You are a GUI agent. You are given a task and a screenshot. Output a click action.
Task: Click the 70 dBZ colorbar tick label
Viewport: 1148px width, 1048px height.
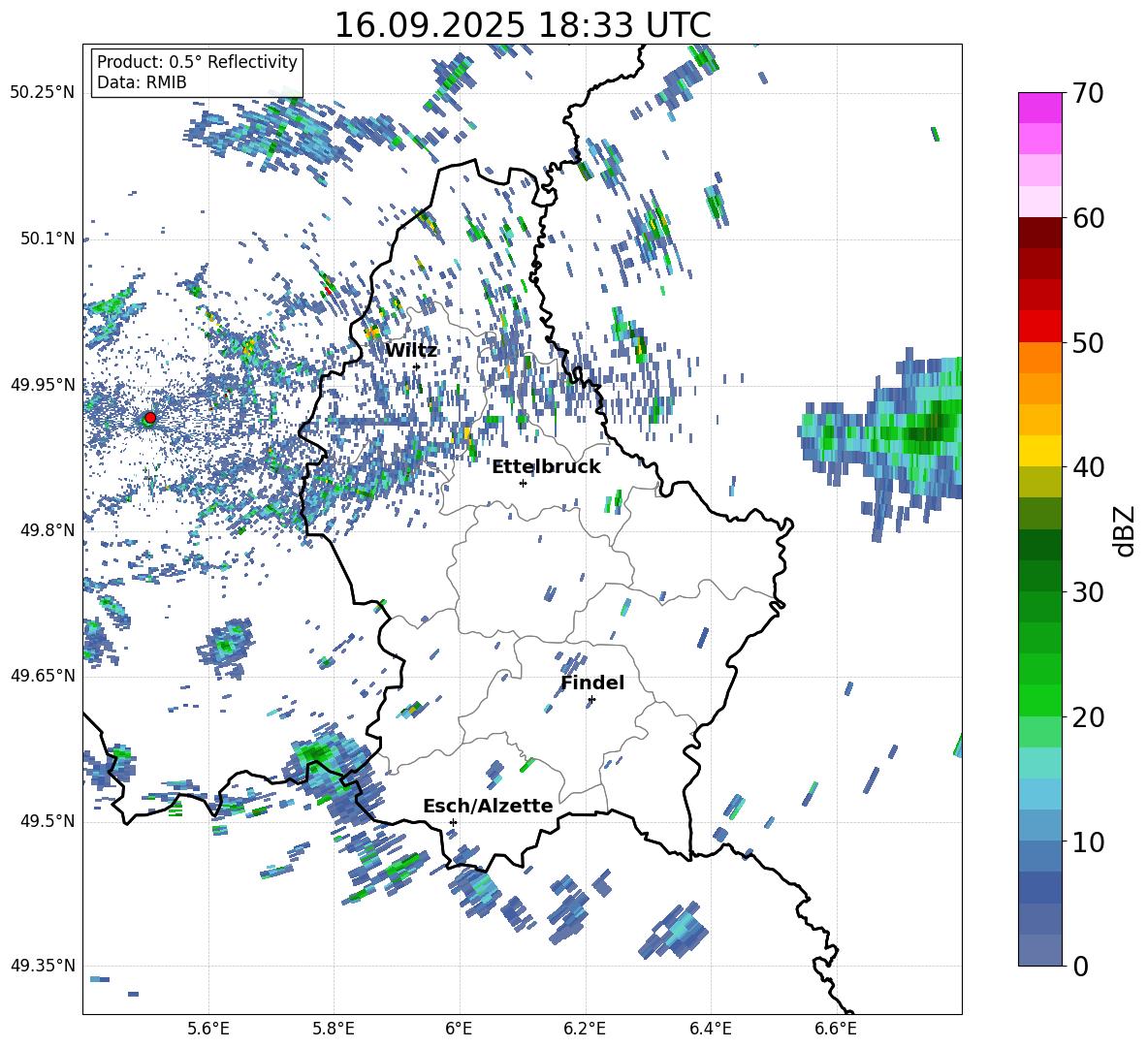tap(1088, 93)
